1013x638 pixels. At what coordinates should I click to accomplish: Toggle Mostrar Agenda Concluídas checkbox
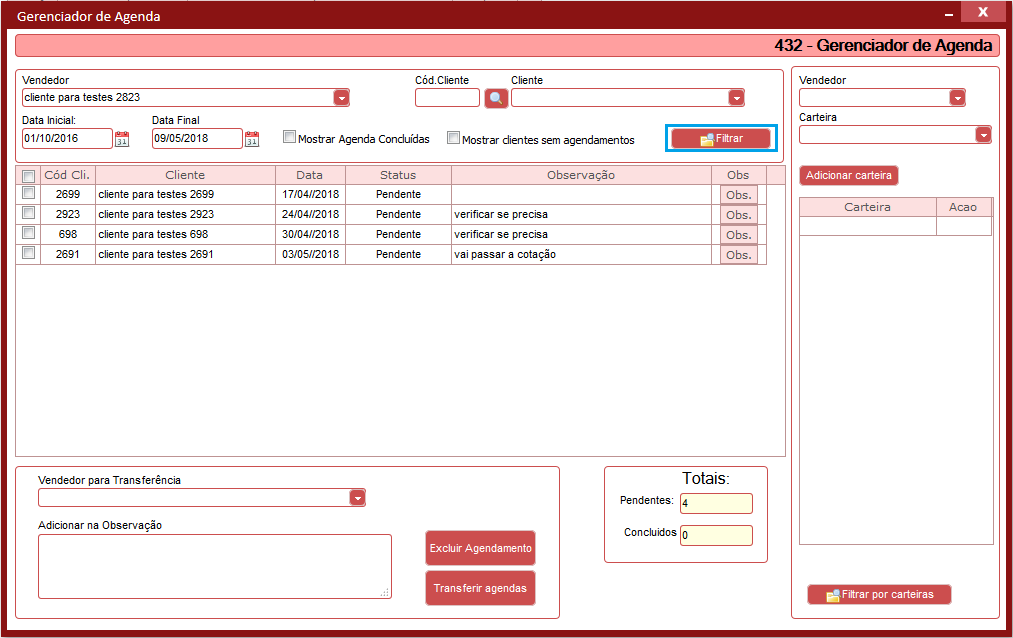pyautogui.click(x=289, y=137)
